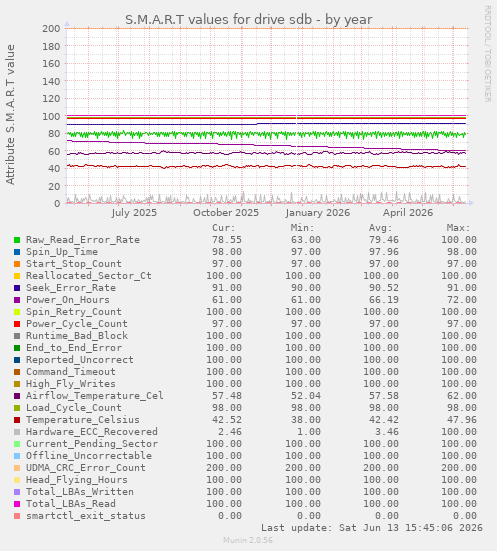This screenshot has height=551, width=497.
Task: Click the dark blue Seek_Error_Rate swatch
Action: click(17, 288)
